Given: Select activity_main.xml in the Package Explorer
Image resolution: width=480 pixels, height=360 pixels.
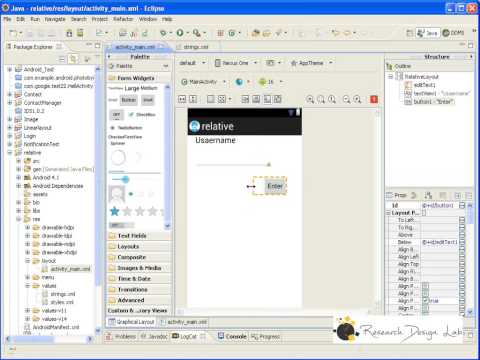Looking at the screenshot, I should click(70, 269).
